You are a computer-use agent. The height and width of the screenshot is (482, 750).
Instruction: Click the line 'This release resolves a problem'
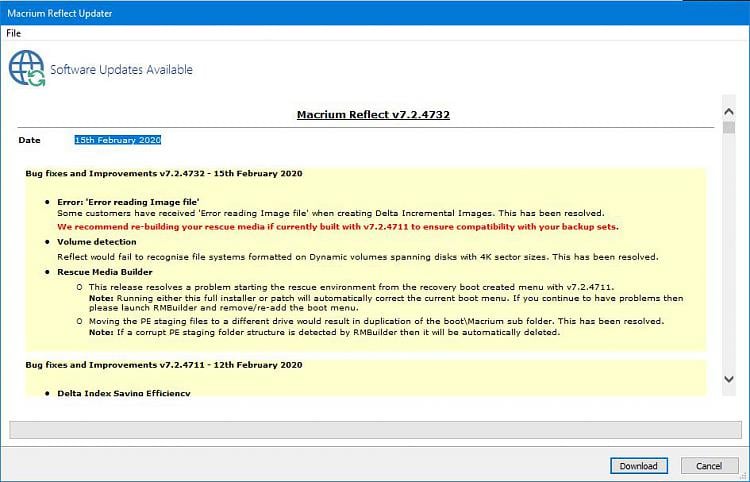[351, 287]
